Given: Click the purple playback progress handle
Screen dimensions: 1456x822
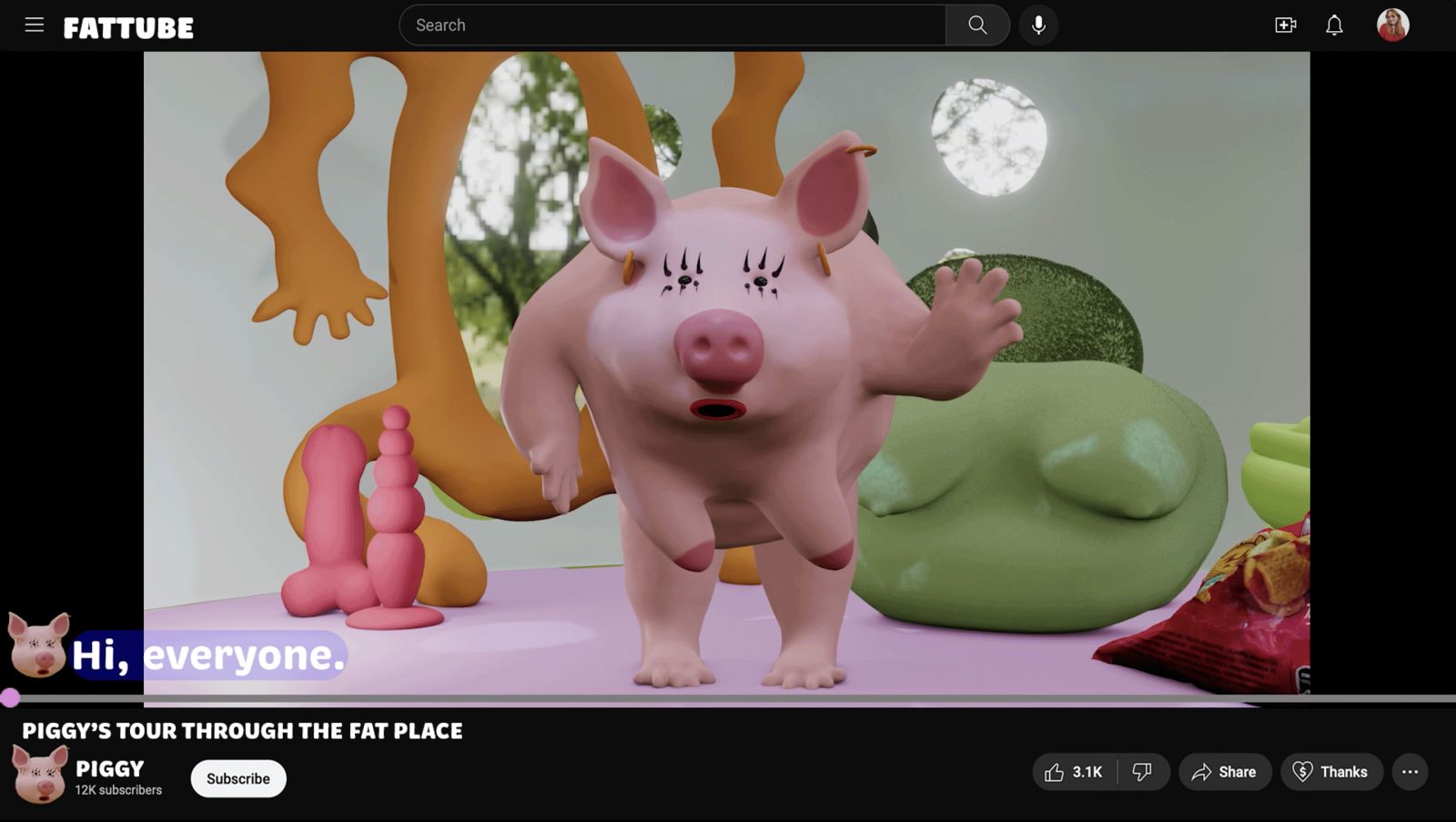Looking at the screenshot, I should (10, 698).
